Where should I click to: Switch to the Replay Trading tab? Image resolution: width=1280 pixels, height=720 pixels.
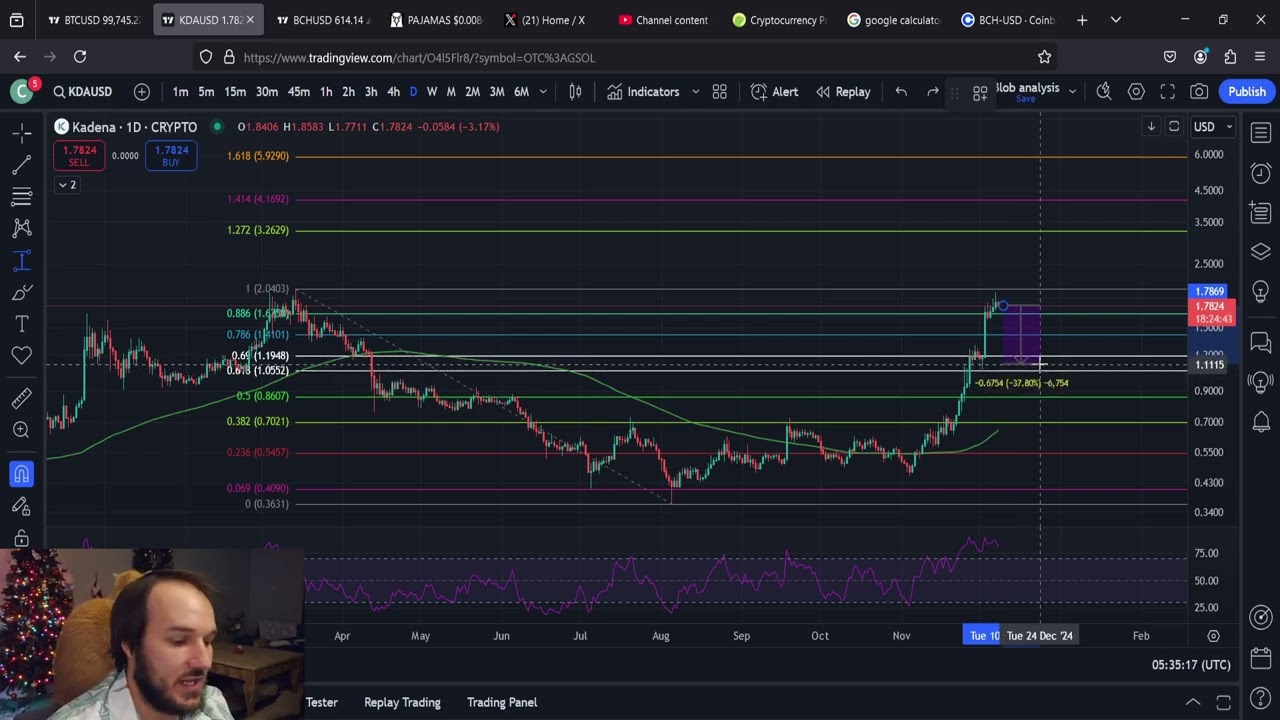(x=402, y=702)
